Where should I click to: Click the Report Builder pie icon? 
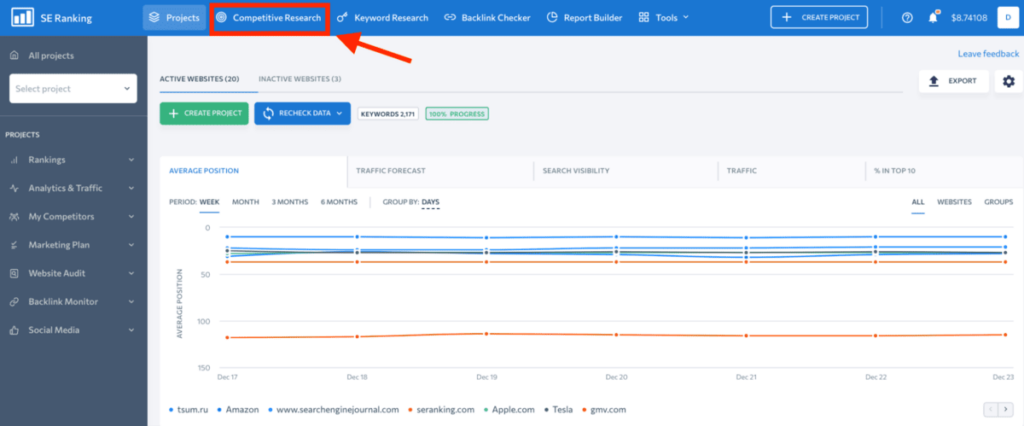click(552, 18)
